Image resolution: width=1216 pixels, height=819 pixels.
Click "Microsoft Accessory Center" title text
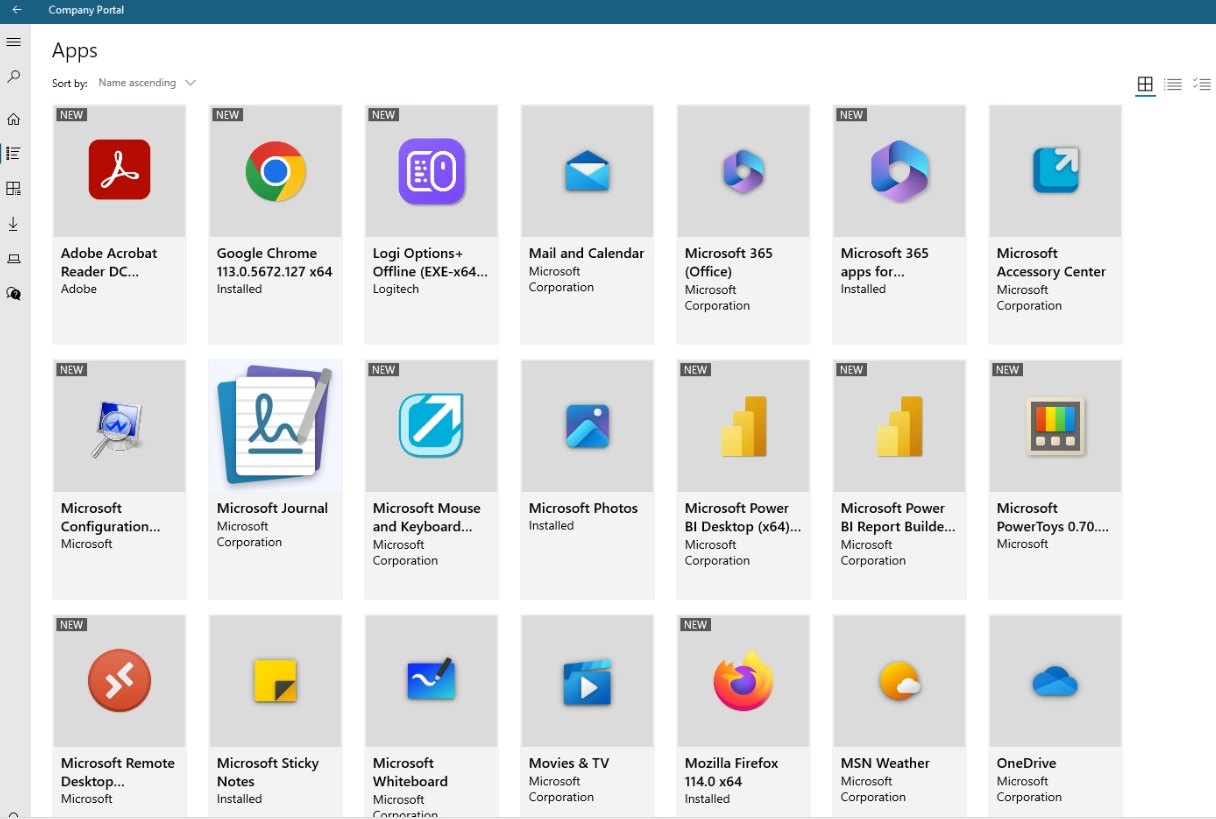(x=1051, y=262)
